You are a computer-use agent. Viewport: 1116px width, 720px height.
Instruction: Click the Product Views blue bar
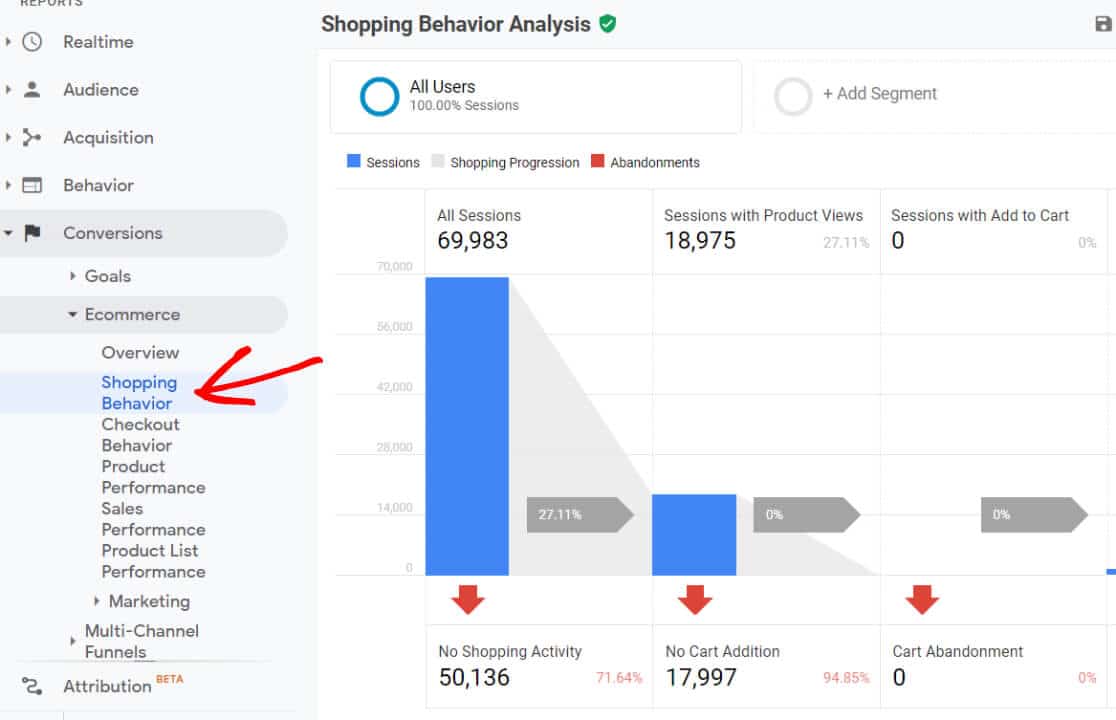click(694, 534)
